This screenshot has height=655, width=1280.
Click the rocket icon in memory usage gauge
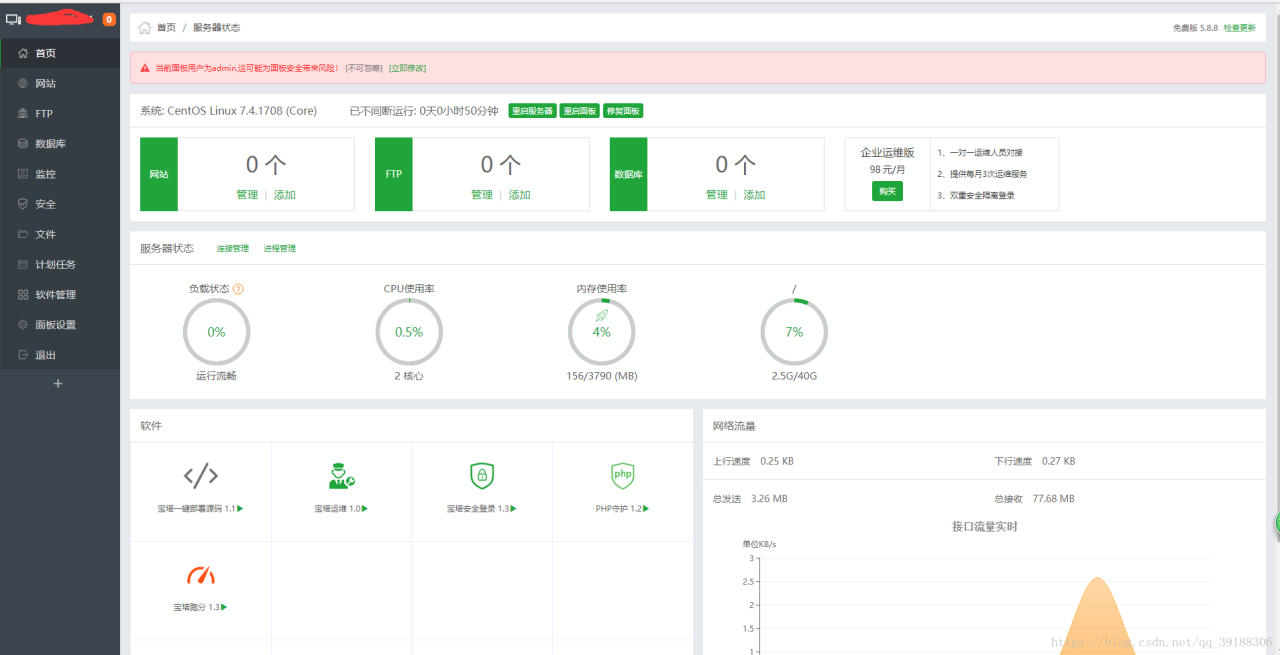pos(601,316)
